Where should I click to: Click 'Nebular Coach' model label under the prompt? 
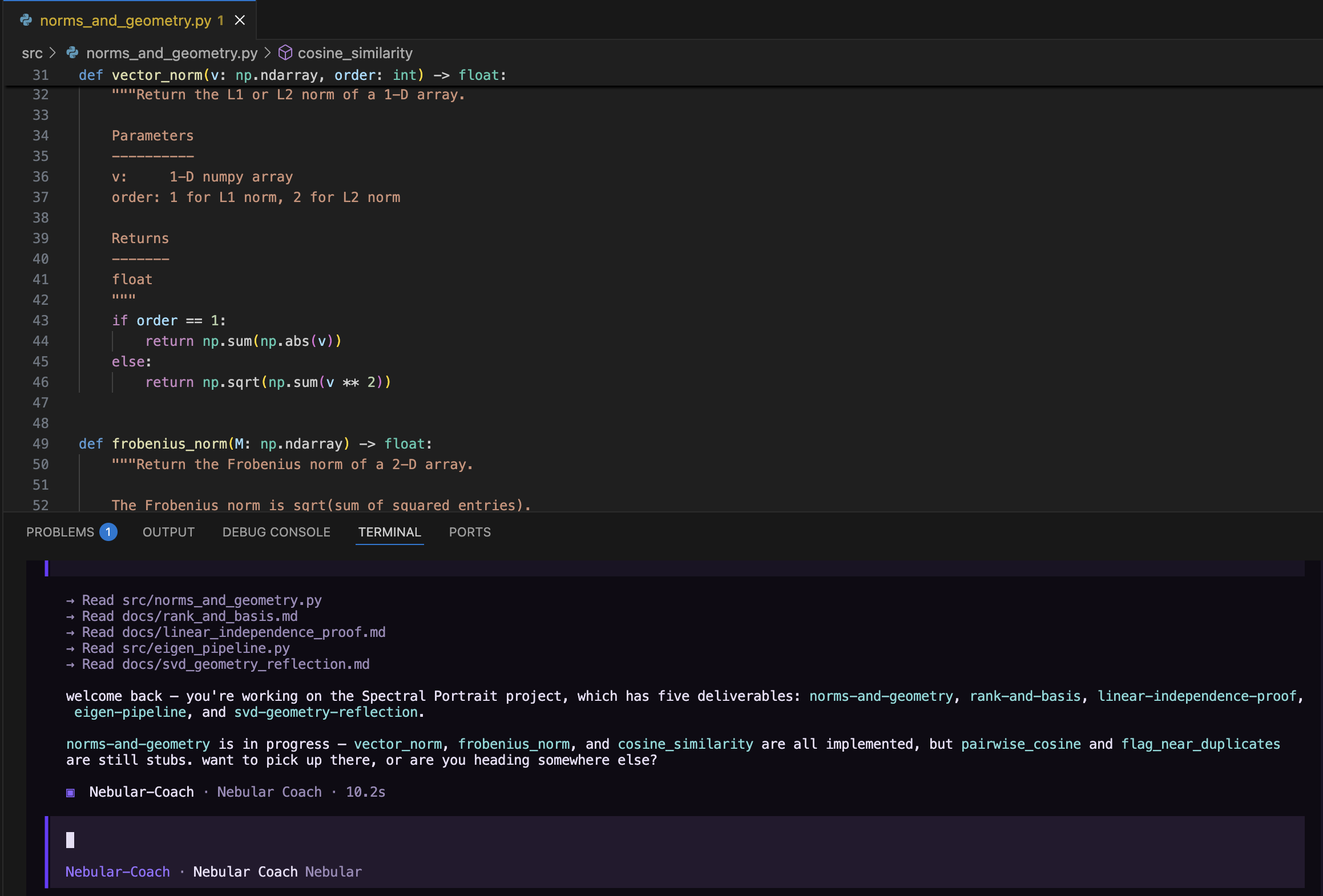pos(245,872)
